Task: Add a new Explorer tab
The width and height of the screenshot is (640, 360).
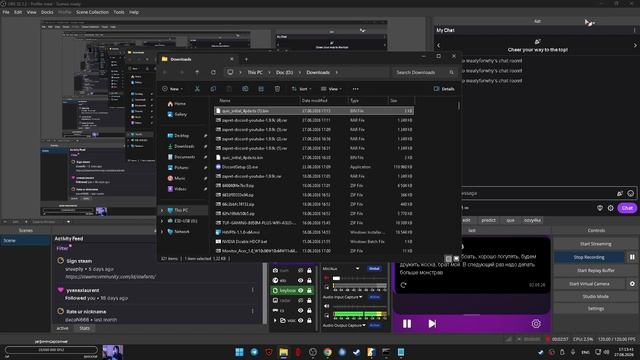Action: [246, 59]
